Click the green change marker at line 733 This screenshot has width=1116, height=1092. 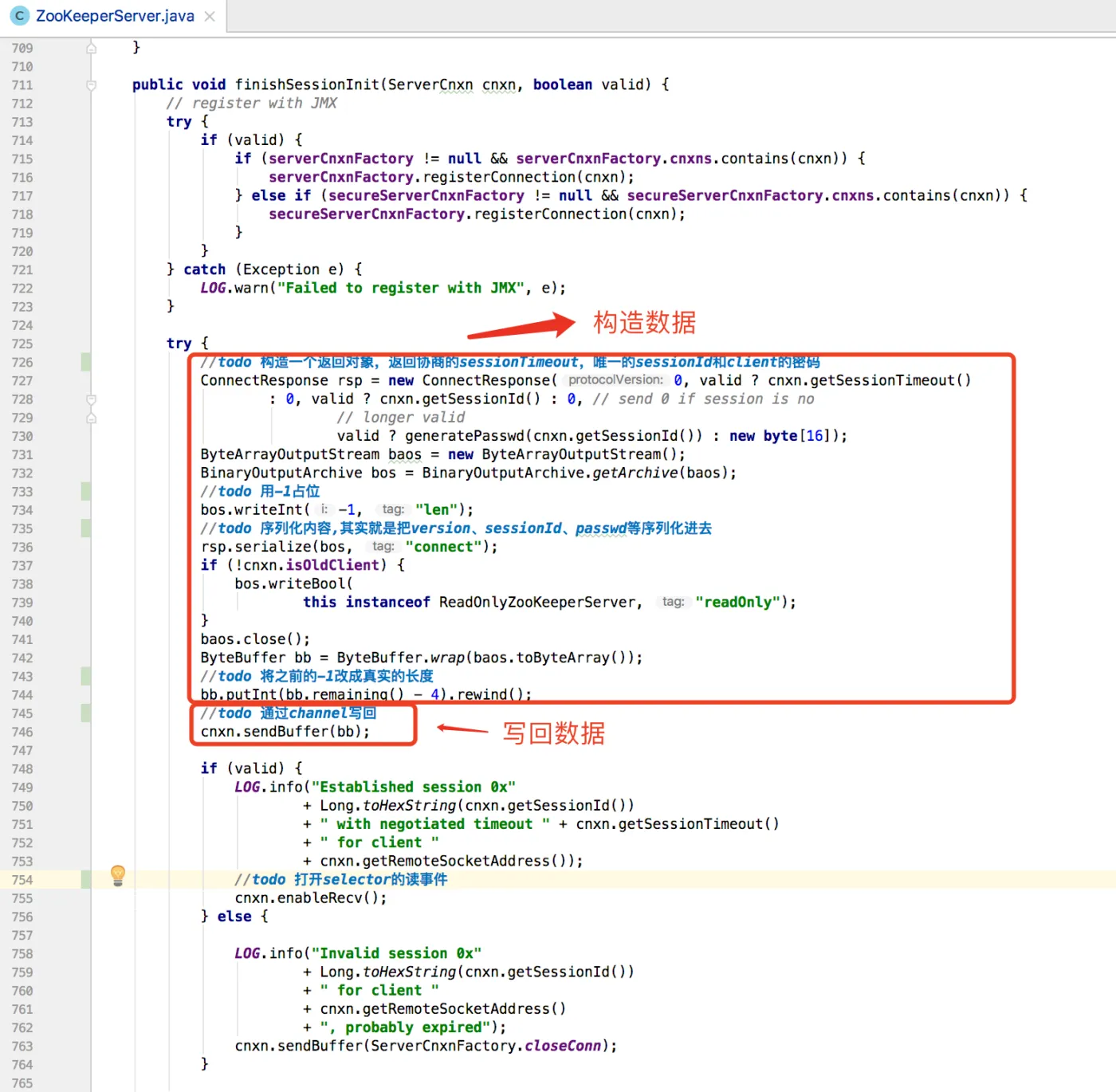click(85, 492)
